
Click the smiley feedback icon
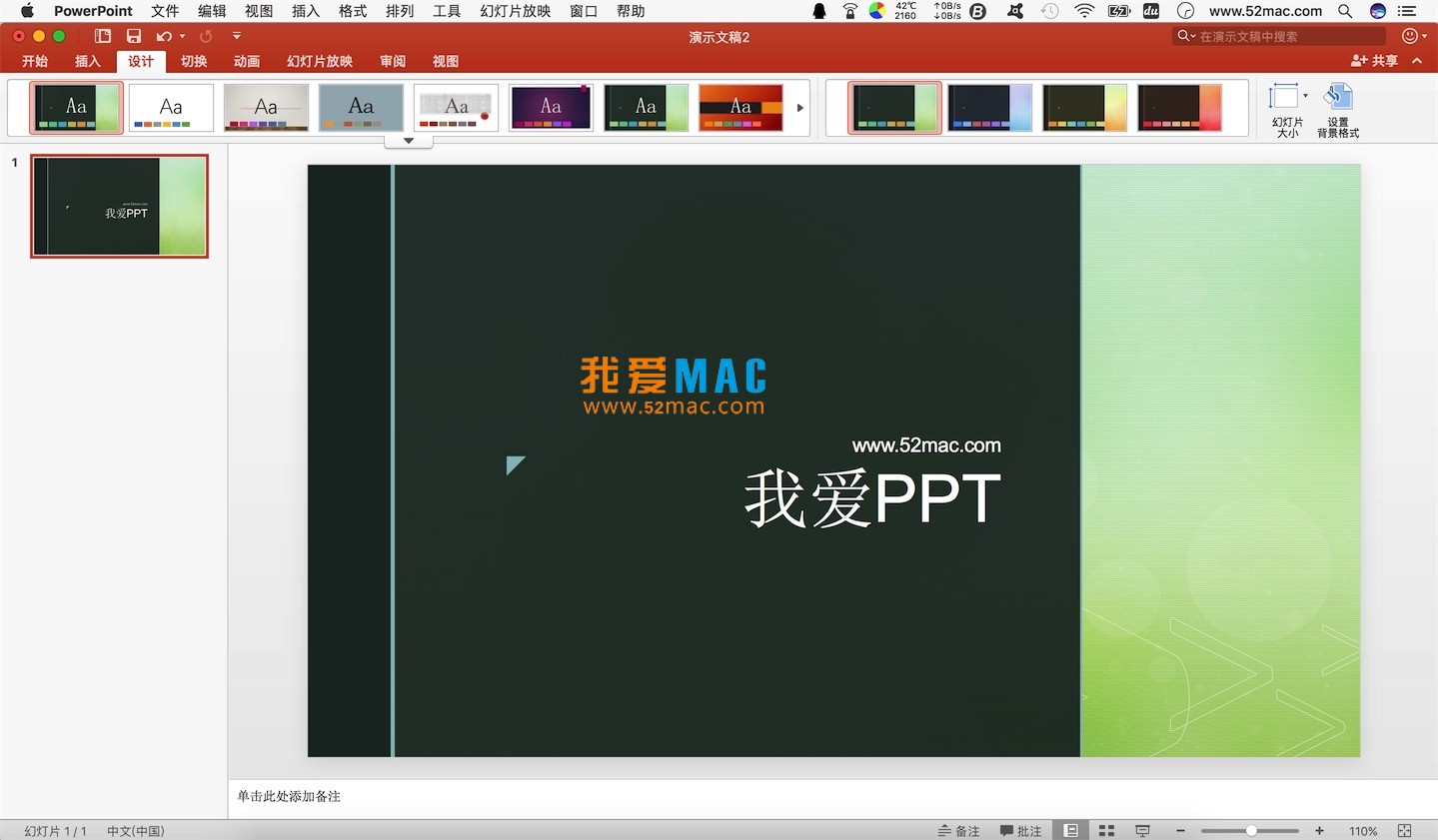pyautogui.click(x=1409, y=36)
